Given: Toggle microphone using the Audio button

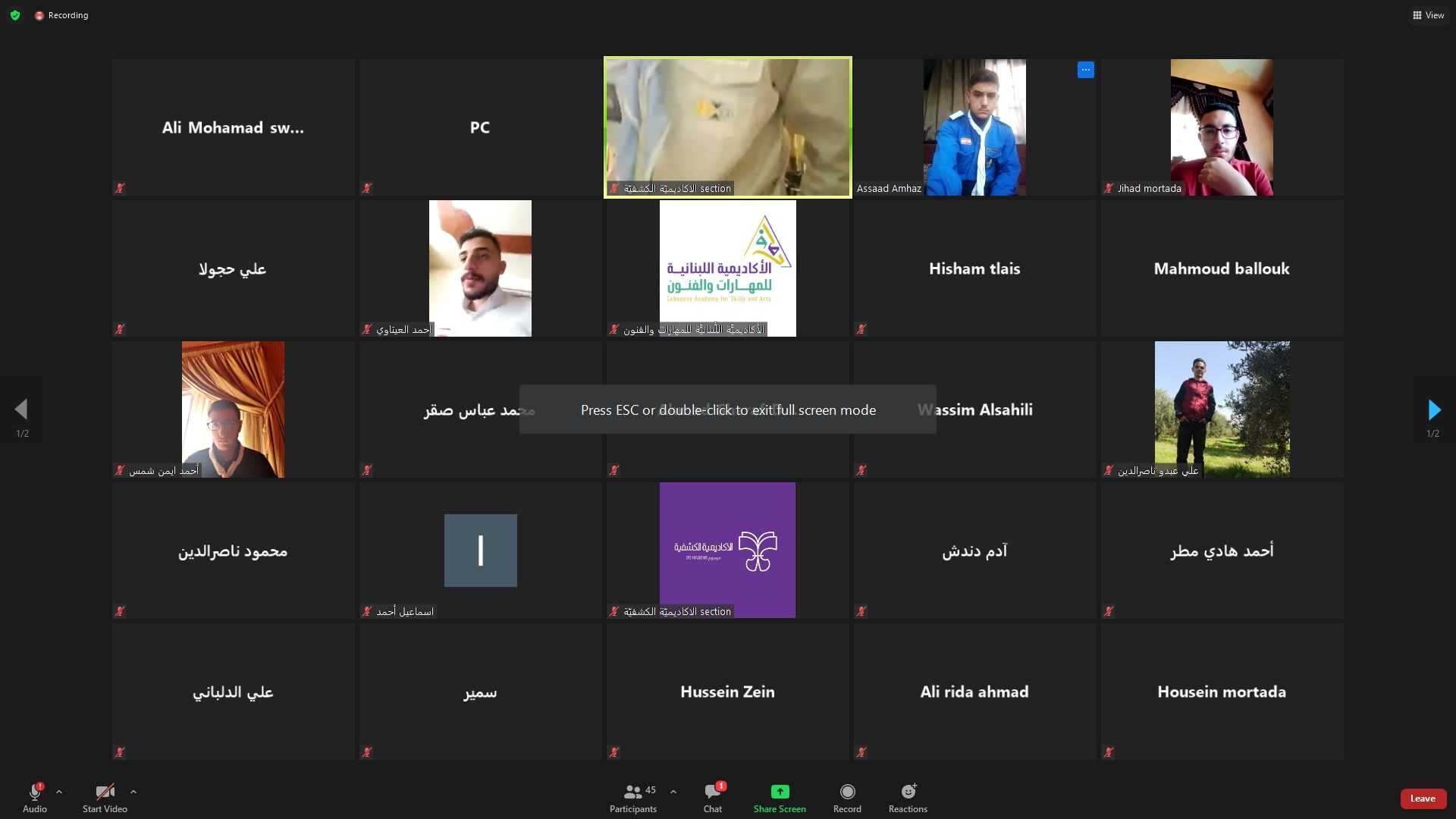Looking at the screenshot, I should click(35, 797).
